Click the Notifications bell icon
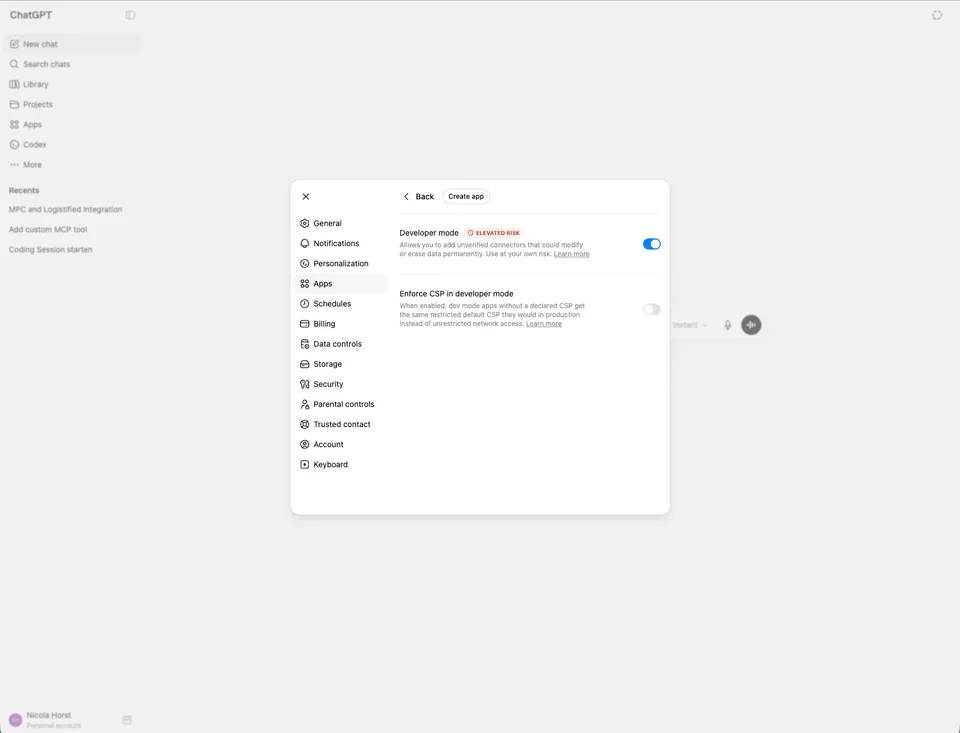960x733 pixels. tap(304, 244)
